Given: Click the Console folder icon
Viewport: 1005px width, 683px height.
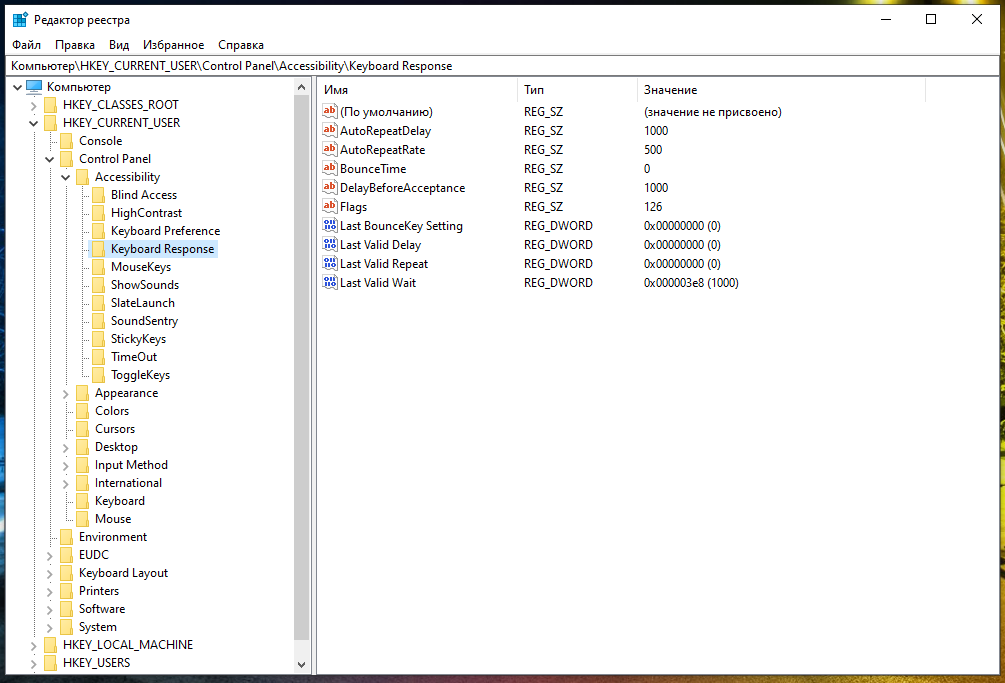Looking at the screenshot, I should point(67,141).
